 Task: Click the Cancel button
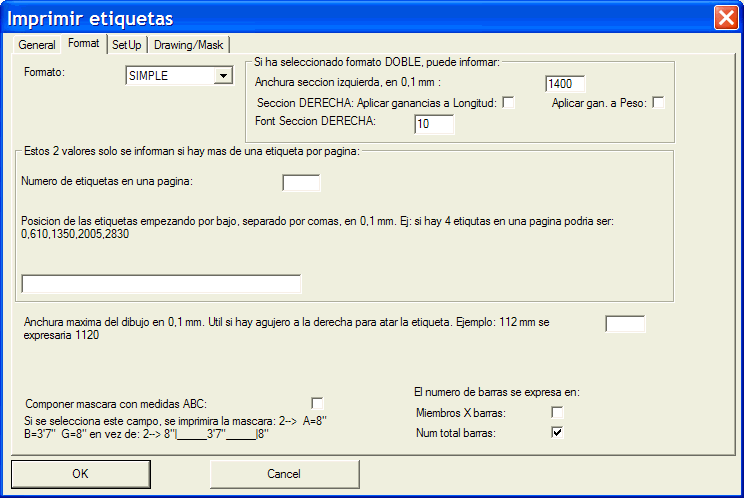[284, 473]
